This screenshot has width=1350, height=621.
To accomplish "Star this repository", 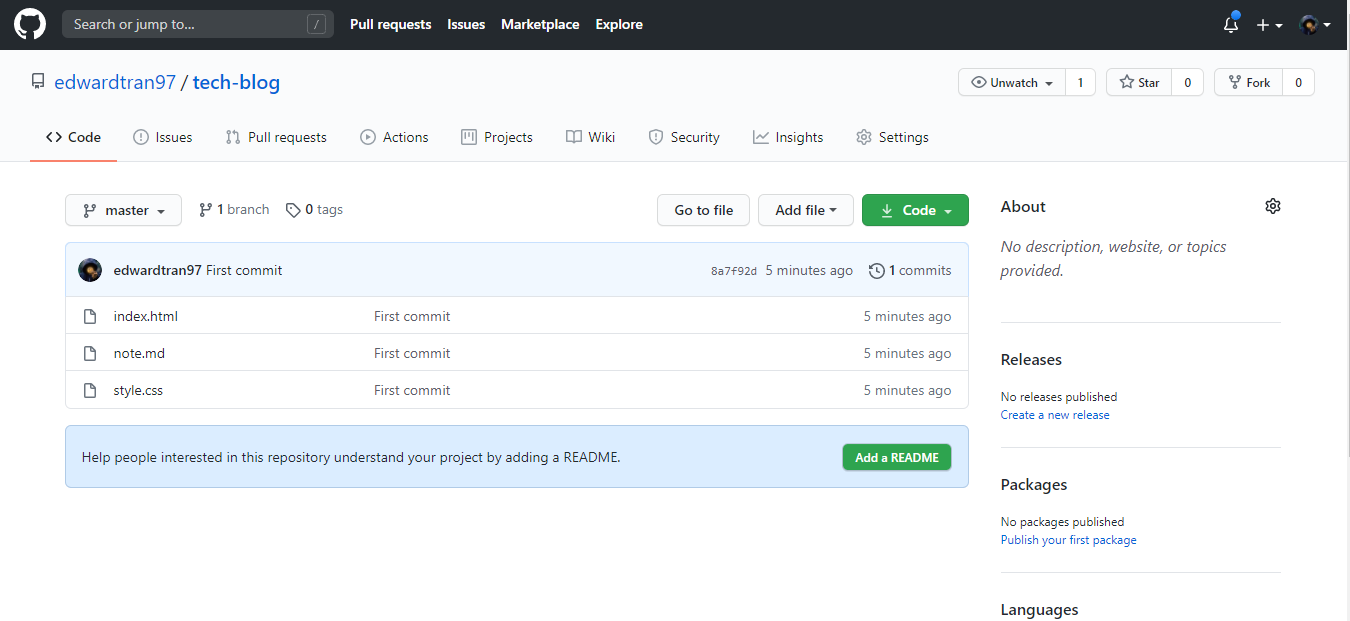I will click(1139, 82).
